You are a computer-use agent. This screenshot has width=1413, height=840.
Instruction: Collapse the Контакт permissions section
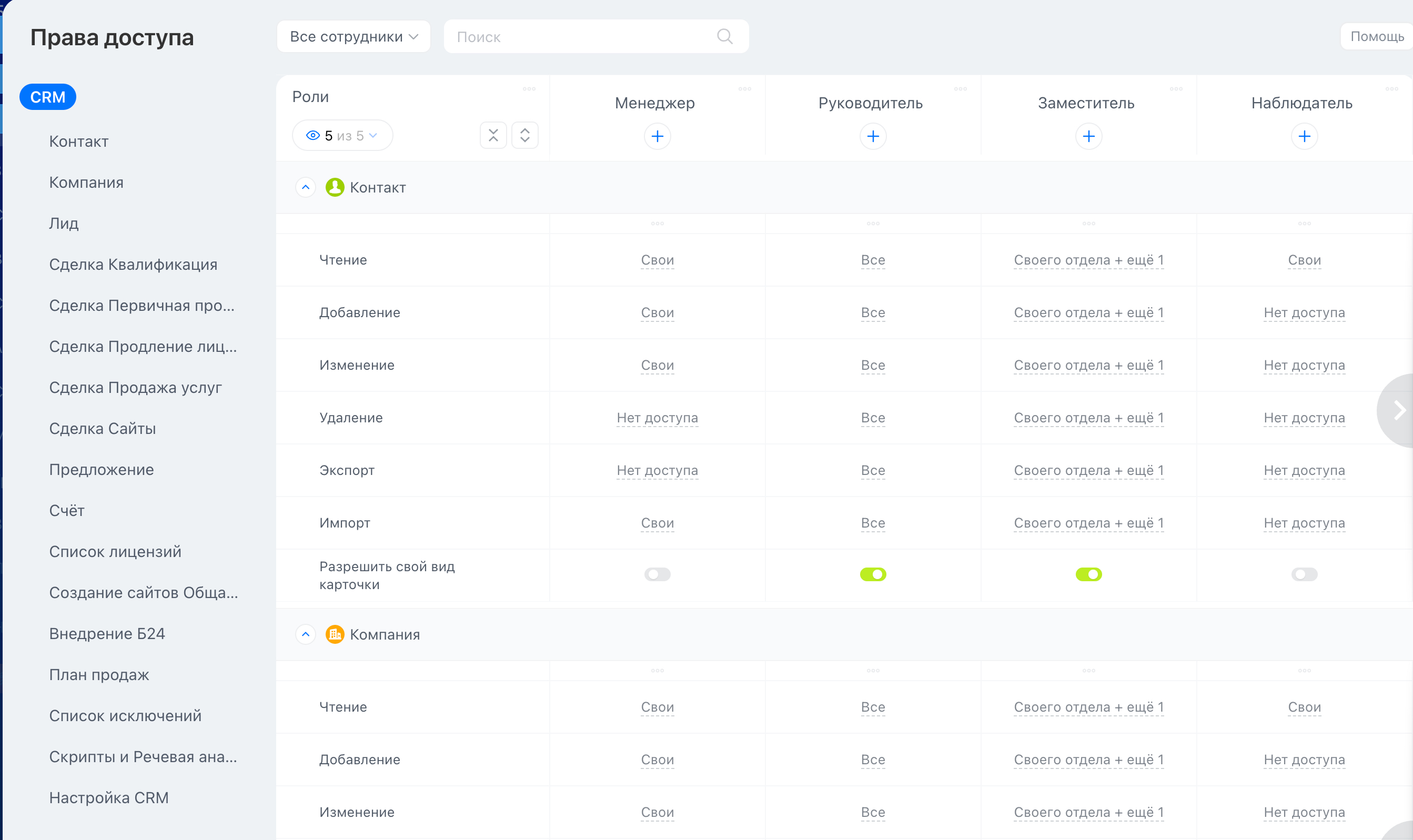306,187
